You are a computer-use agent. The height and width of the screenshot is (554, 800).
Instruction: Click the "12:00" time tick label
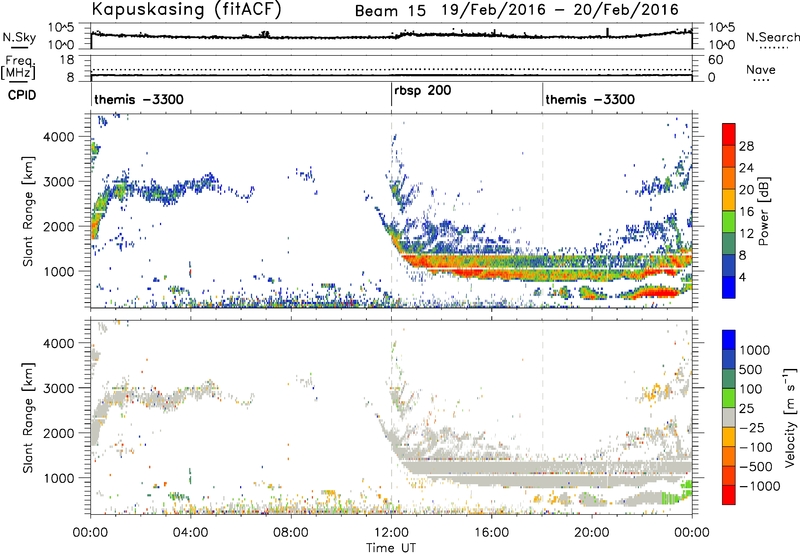click(391, 533)
